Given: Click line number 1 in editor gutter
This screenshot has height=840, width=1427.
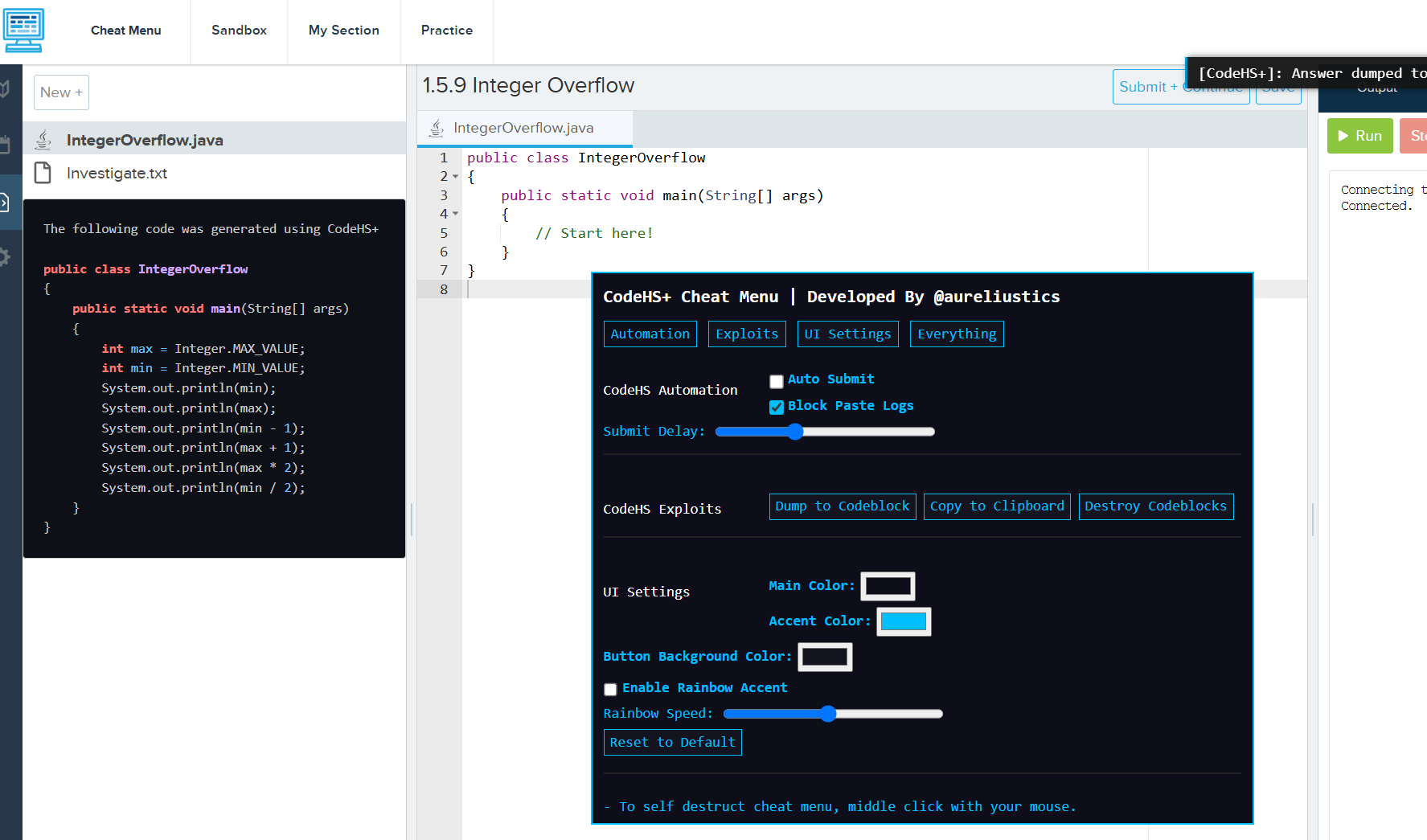Looking at the screenshot, I should 444,158.
